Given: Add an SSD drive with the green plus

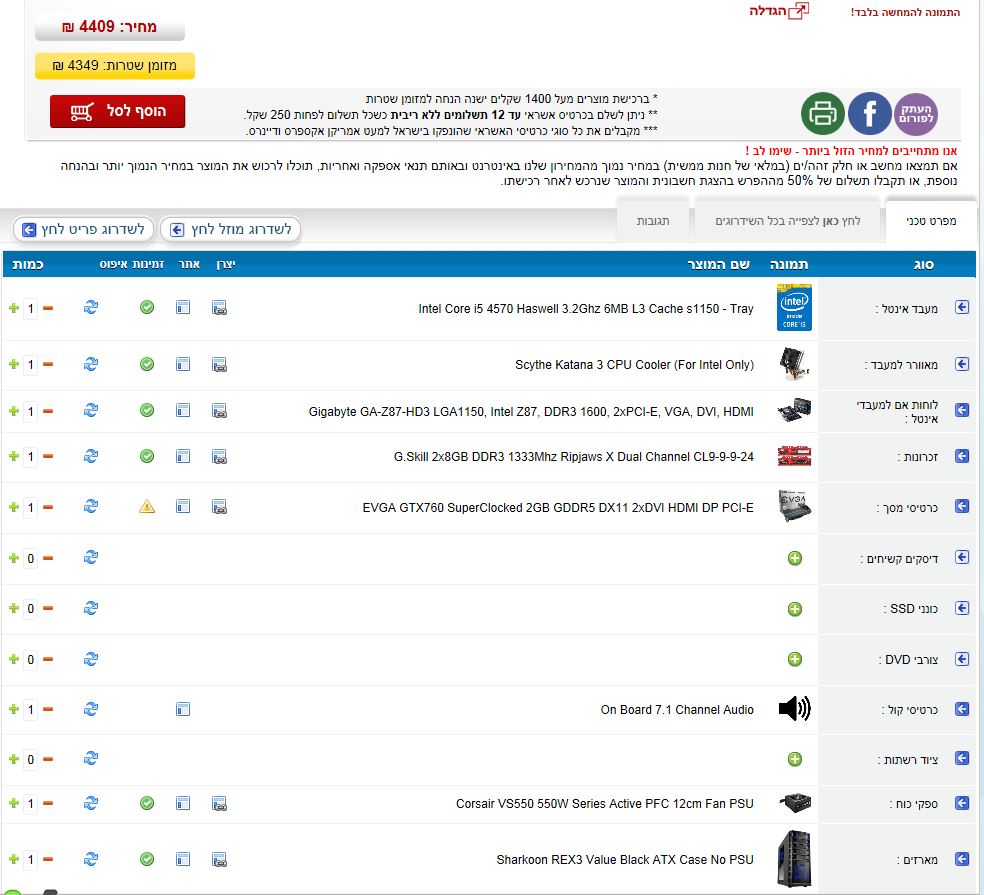Looking at the screenshot, I should point(795,608).
